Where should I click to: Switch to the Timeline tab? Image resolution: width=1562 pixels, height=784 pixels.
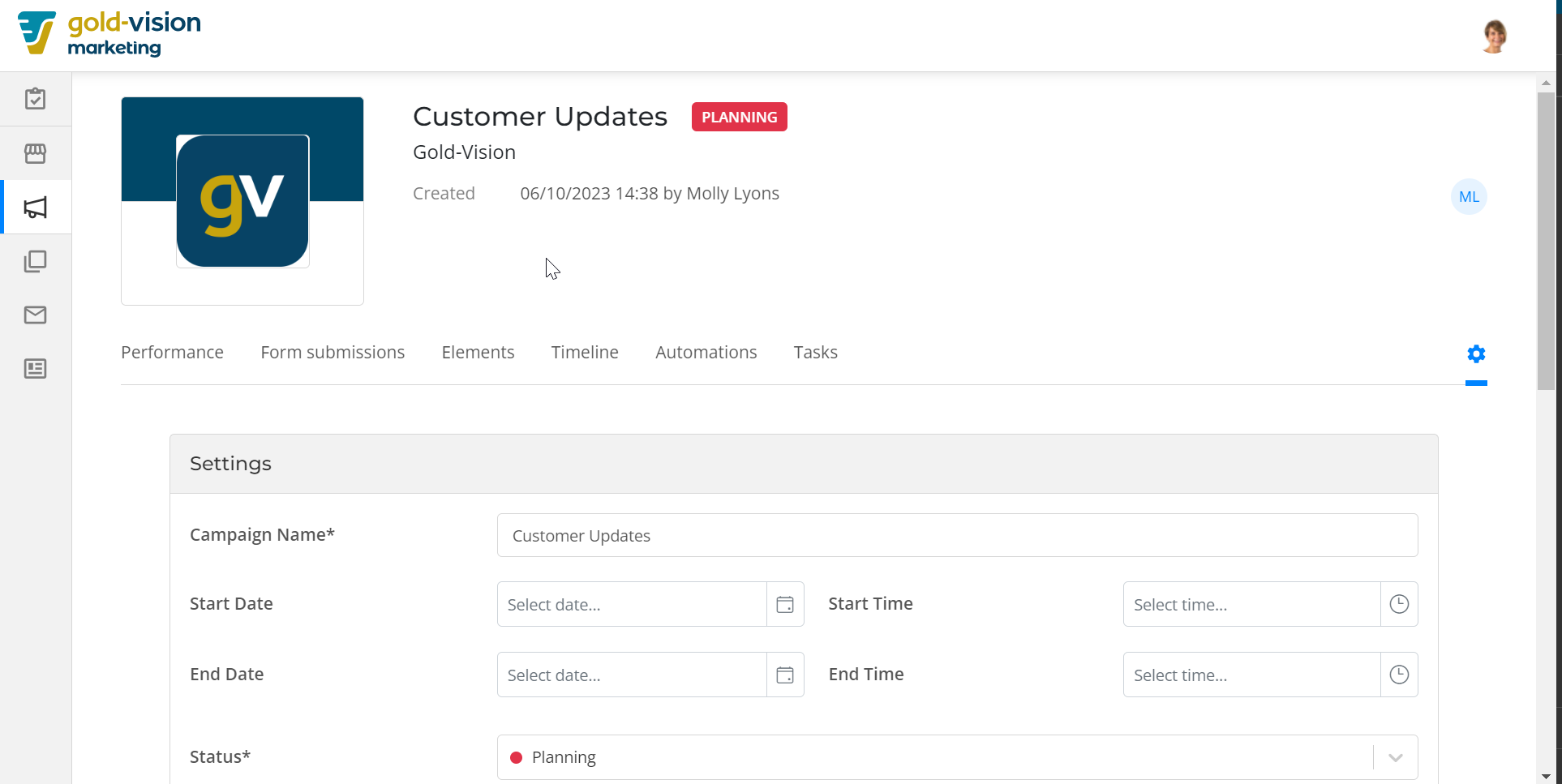pos(585,353)
